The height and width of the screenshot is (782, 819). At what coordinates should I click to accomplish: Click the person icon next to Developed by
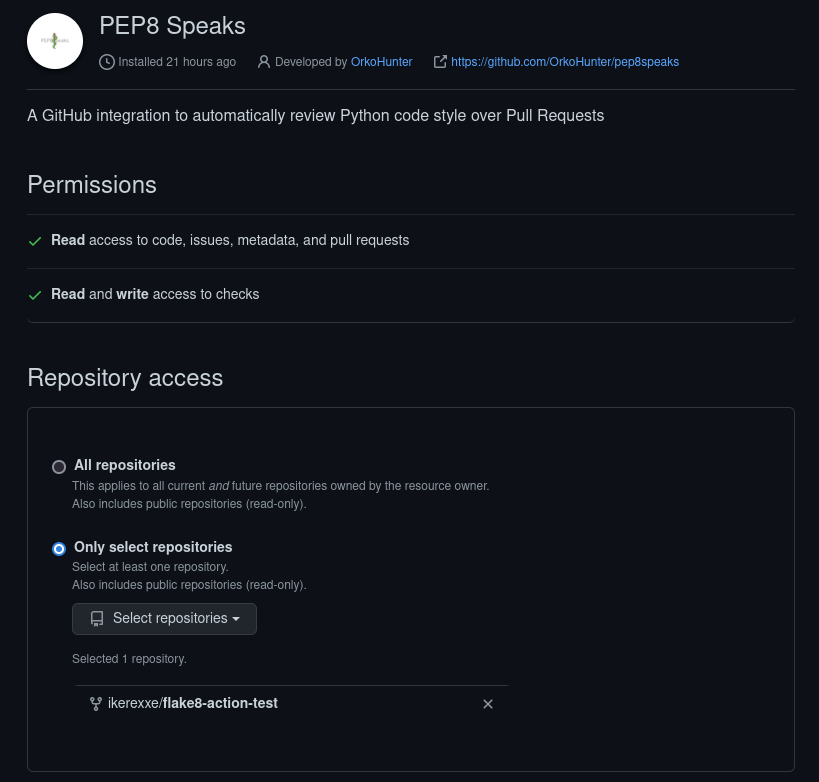pos(263,62)
